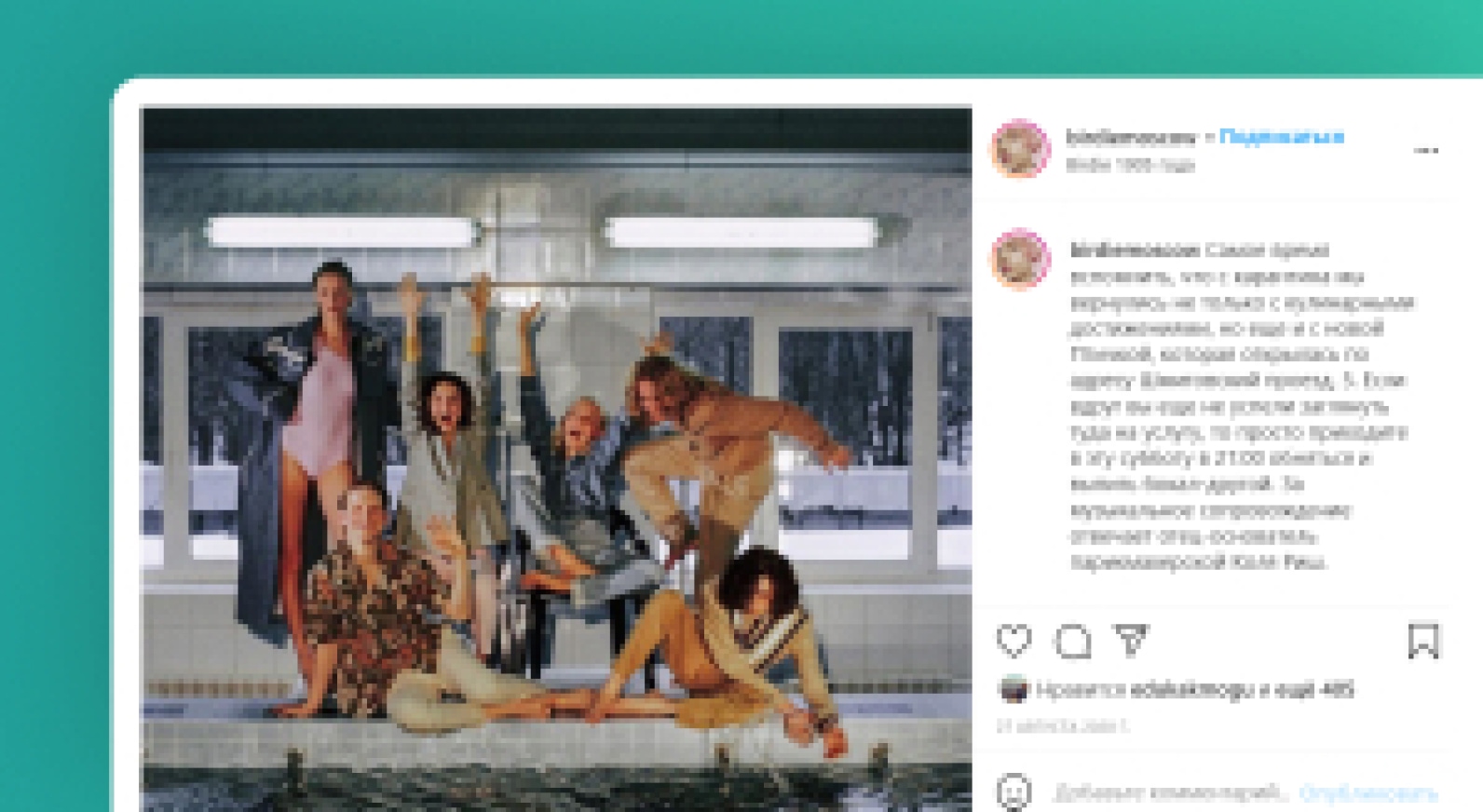Click the group photo by the pool

click(556, 459)
